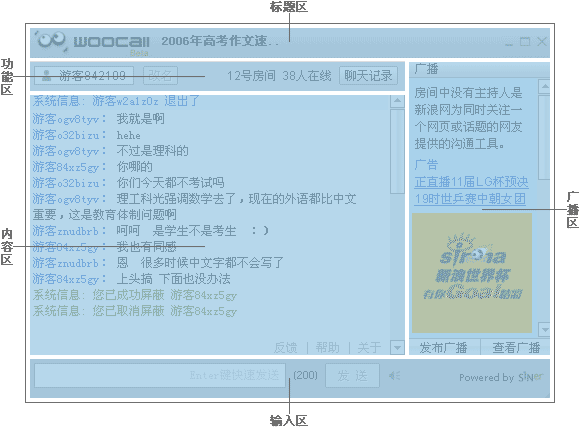Screen dimensions: 580x427
Task: Open the 19时世乒赛中朝女团 link
Action: coord(470,199)
